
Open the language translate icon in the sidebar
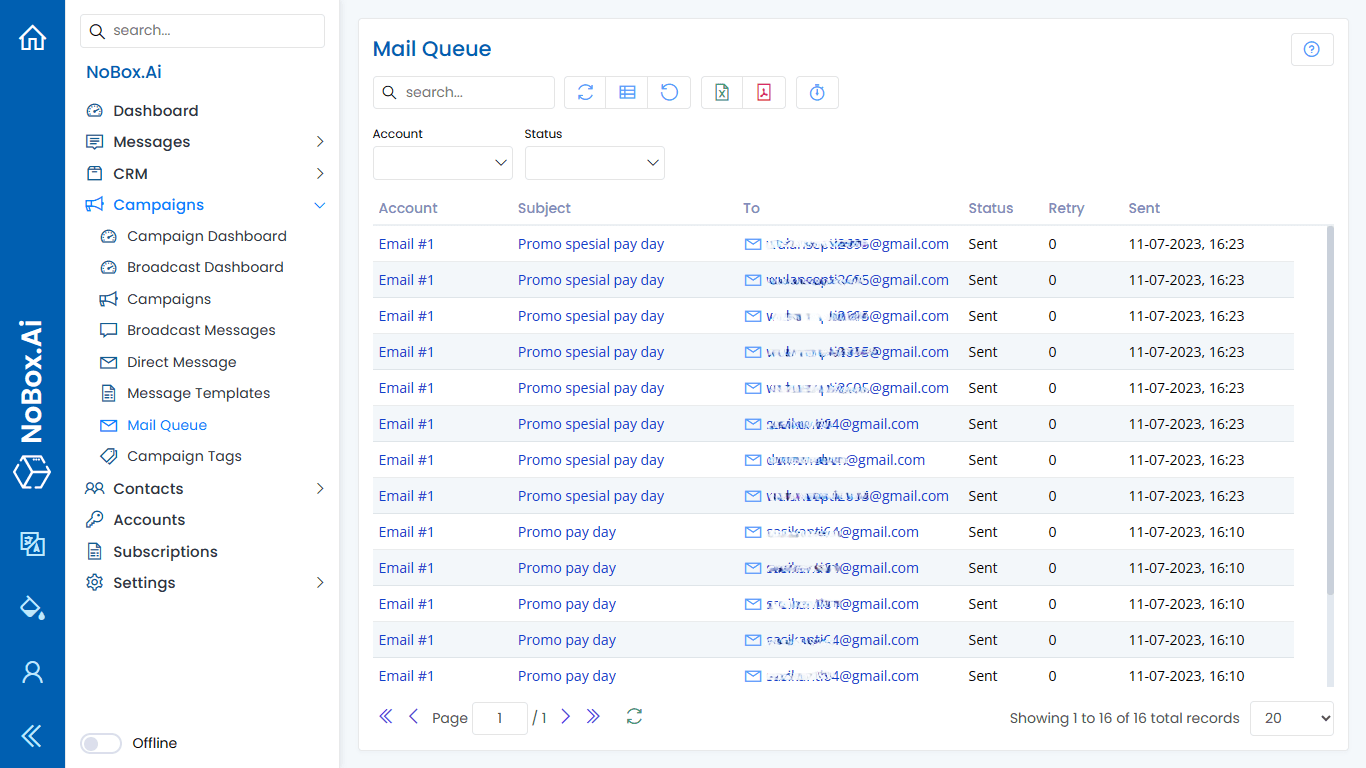(32, 545)
